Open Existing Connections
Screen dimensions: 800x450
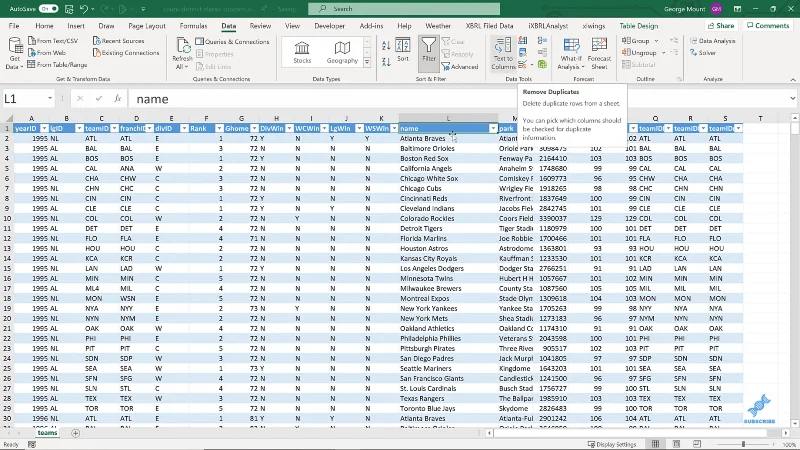click(126, 53)
